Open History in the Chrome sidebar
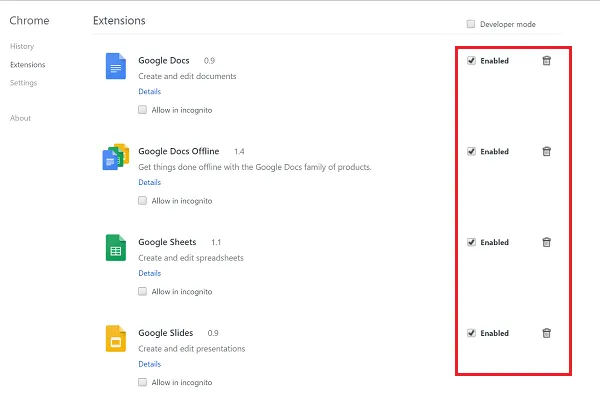 (x=22, y=46)
